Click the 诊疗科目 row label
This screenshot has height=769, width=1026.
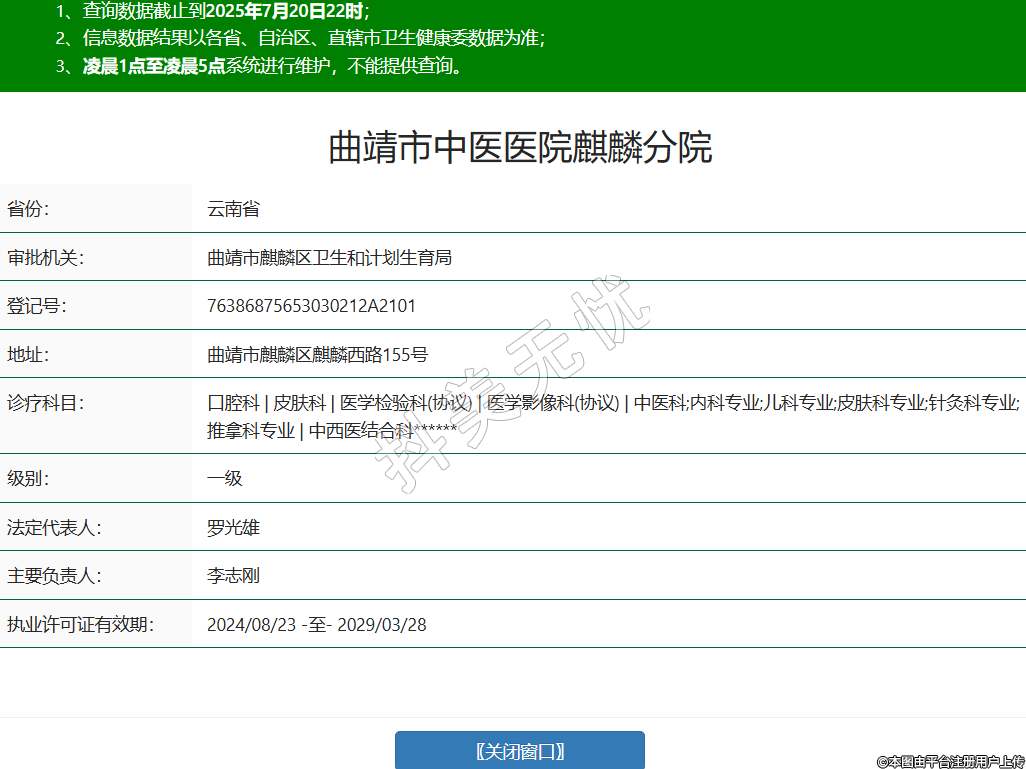(45, 403)
